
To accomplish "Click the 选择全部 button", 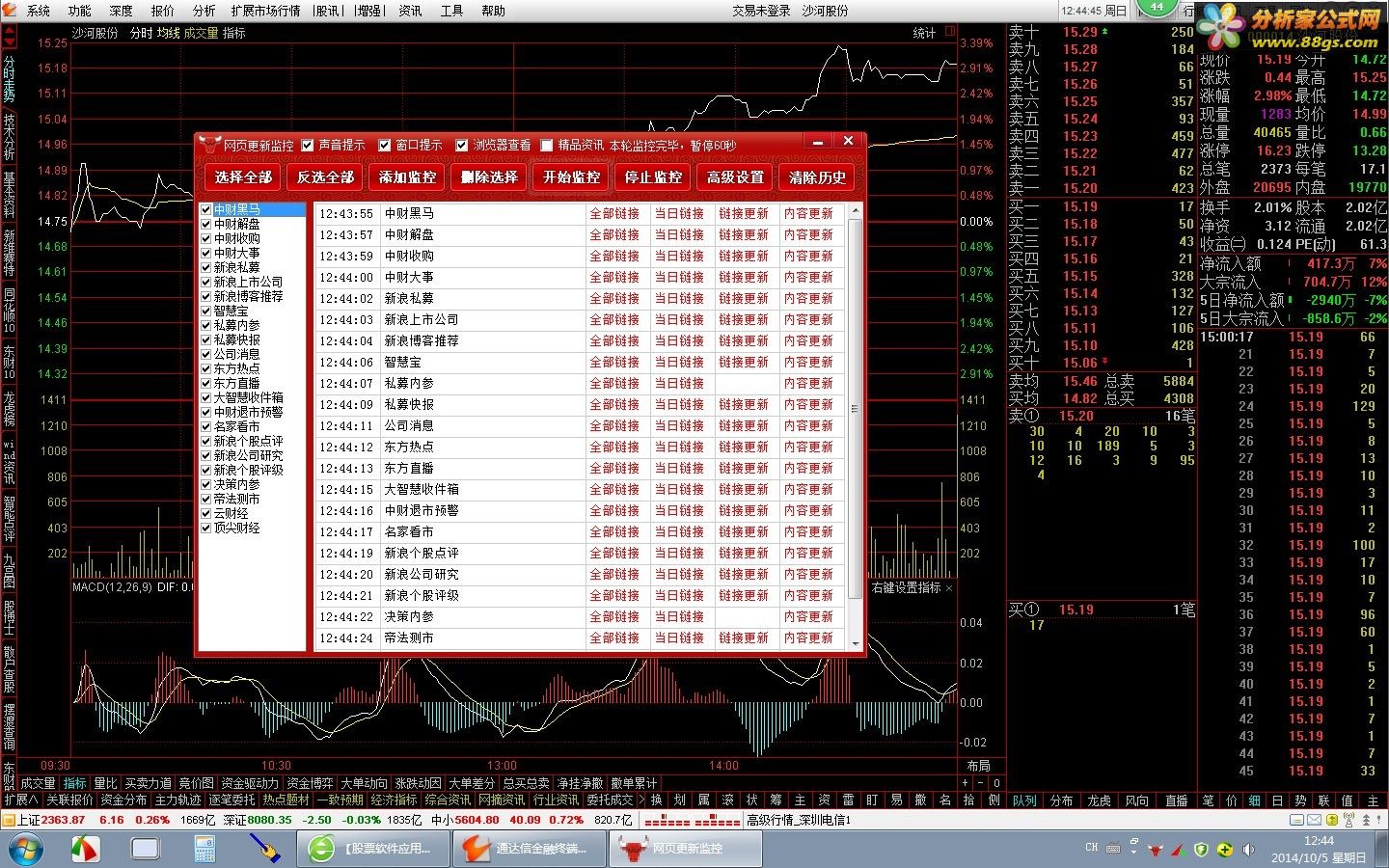I will click(244, 177).
